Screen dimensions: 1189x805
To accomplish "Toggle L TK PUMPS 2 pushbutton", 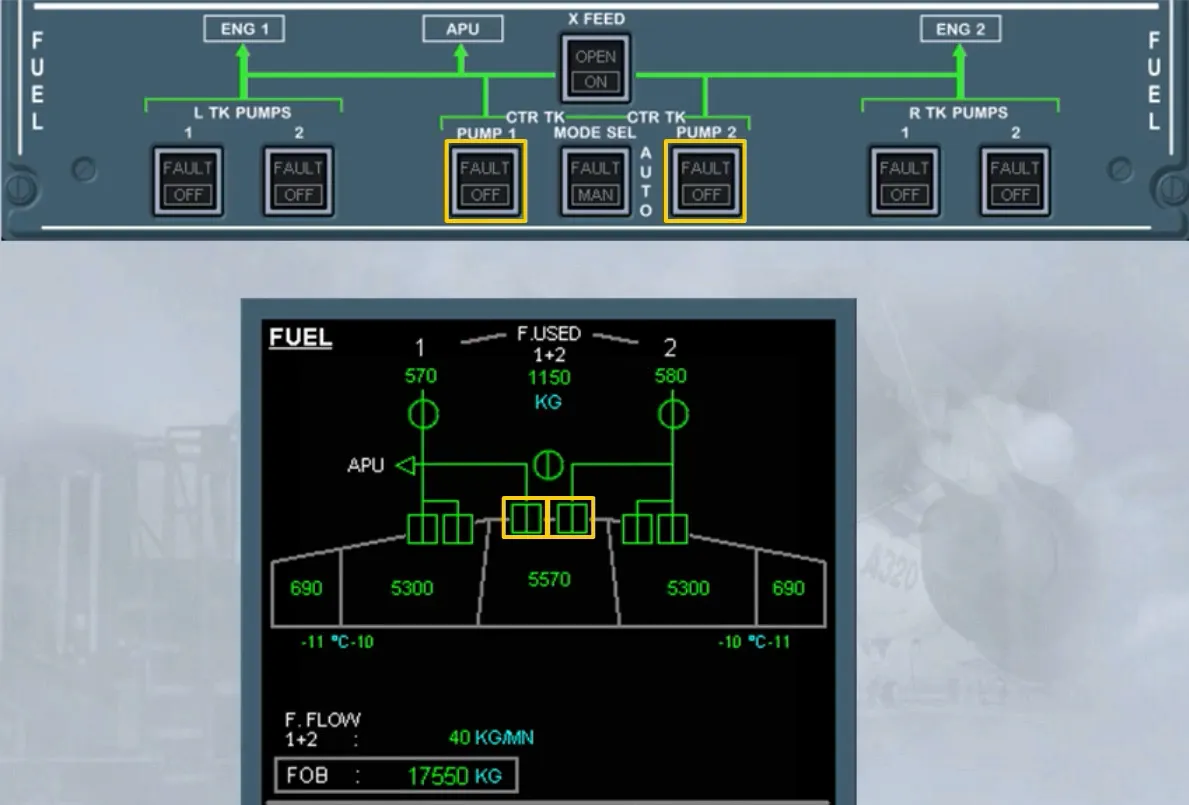I will [299, 181].
